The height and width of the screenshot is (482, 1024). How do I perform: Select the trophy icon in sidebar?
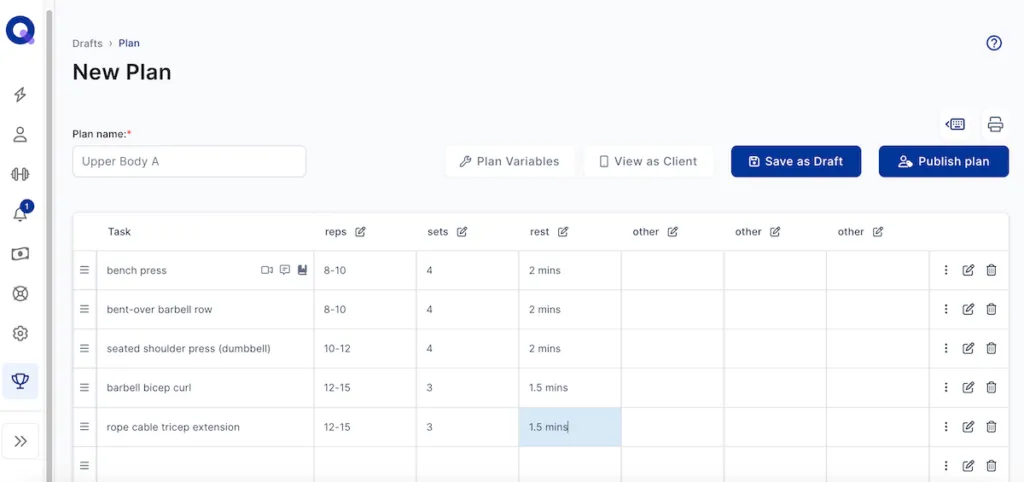click(20, 381)
